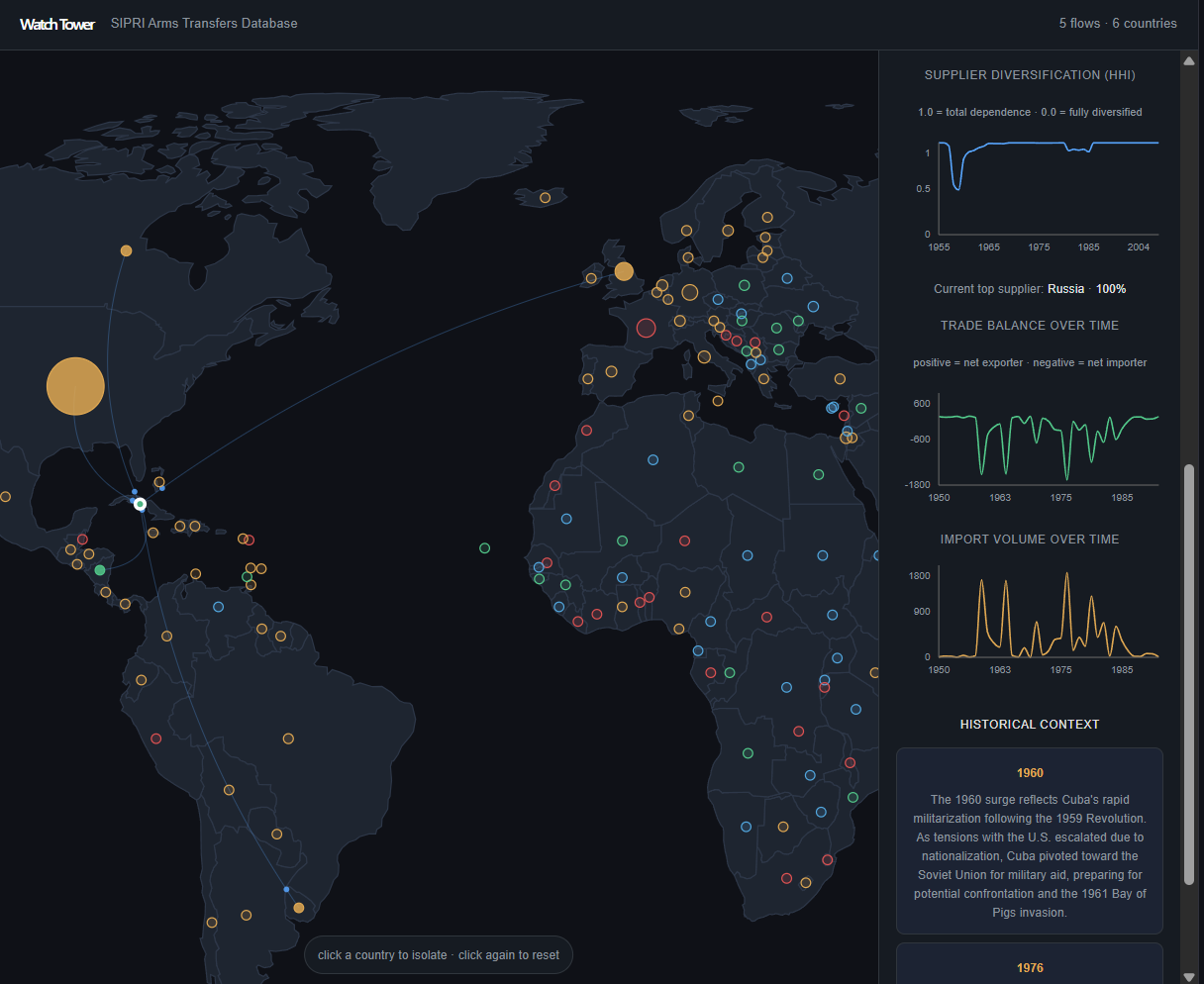The width and height of the screenshot is (1204, 984).
Task: Select the Bolivia marker
Action: pos(229,790)
